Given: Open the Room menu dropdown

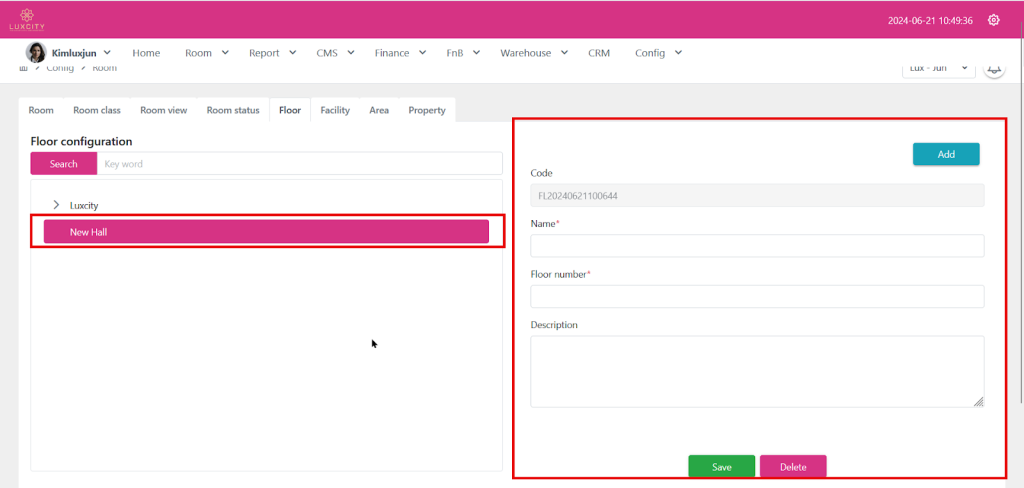Looking at the screenshot, I should tap(207, 53).
